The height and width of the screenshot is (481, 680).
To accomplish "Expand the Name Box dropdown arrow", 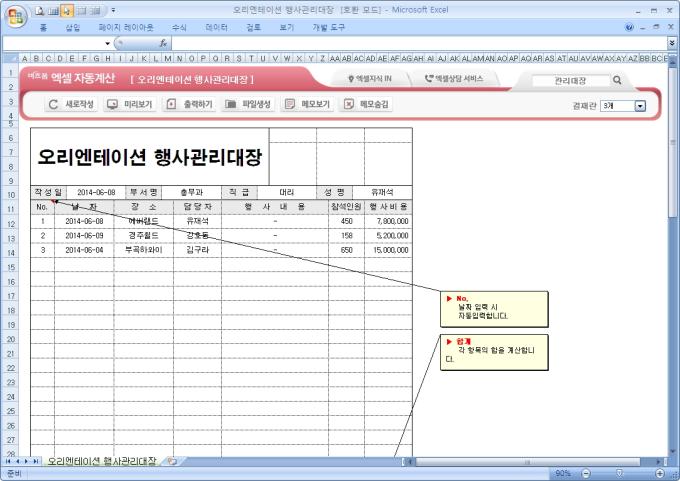I will pyautogui.click(x=108, y=43).
